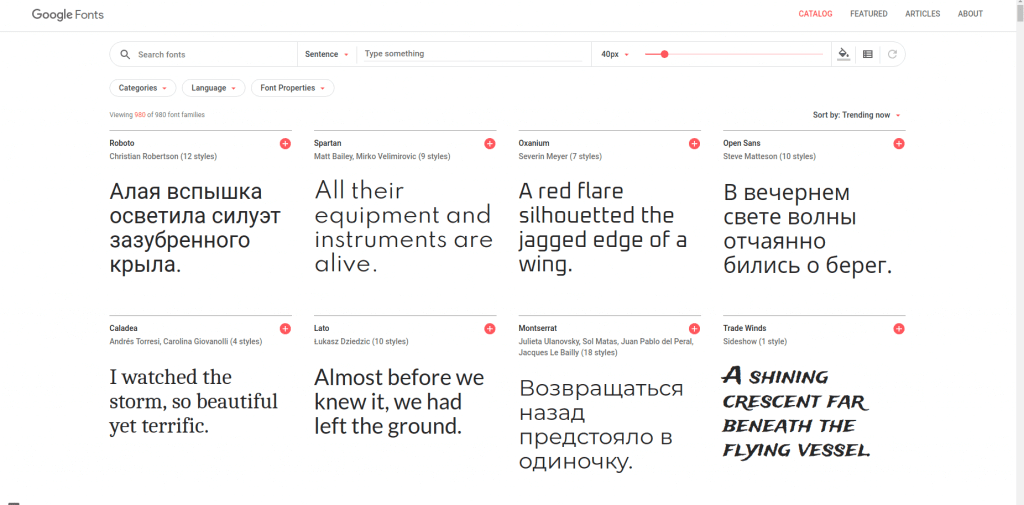Open the Oxanium font name link

[534, 143]
